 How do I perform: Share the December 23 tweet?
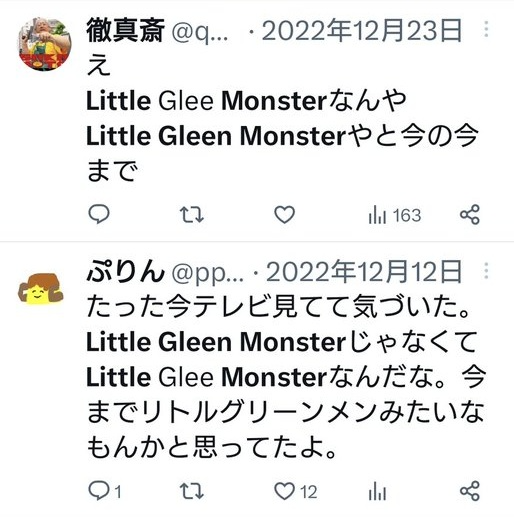pos(470,214)
